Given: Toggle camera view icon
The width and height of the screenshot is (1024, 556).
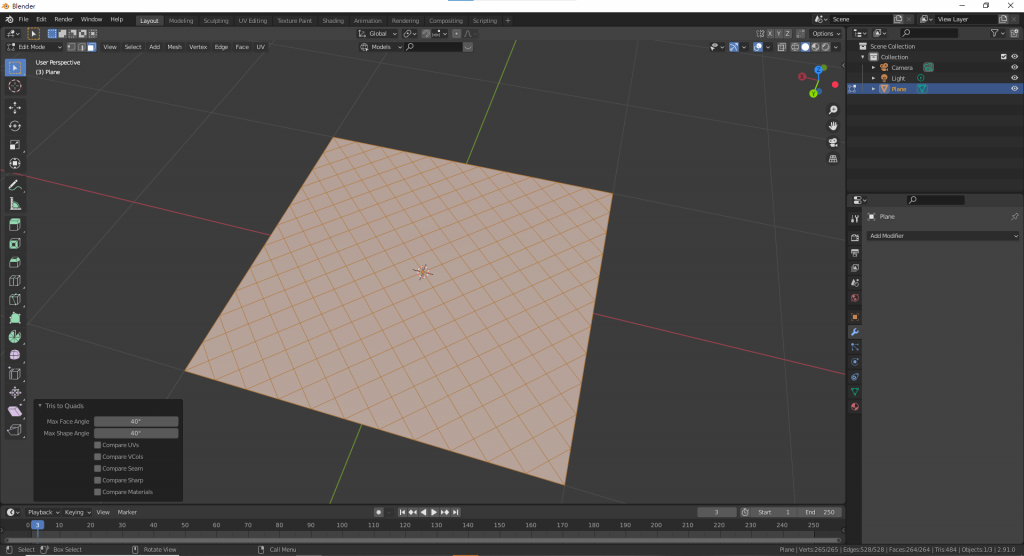Looking at the screenshot, I should 833,142.
